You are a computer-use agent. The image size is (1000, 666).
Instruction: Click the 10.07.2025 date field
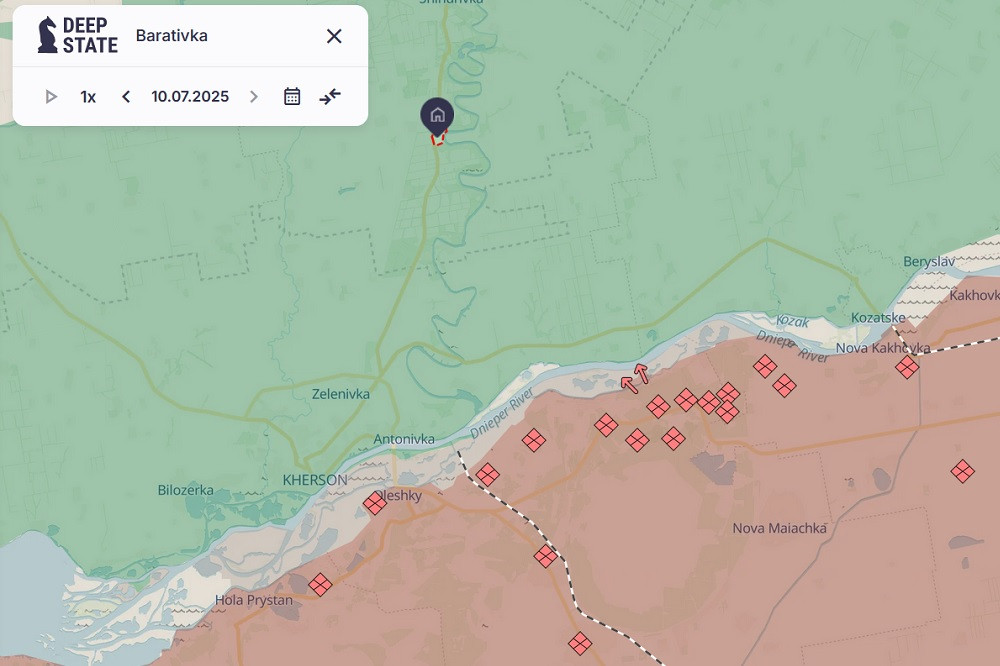pyautogui.click(x=190, y=97)
